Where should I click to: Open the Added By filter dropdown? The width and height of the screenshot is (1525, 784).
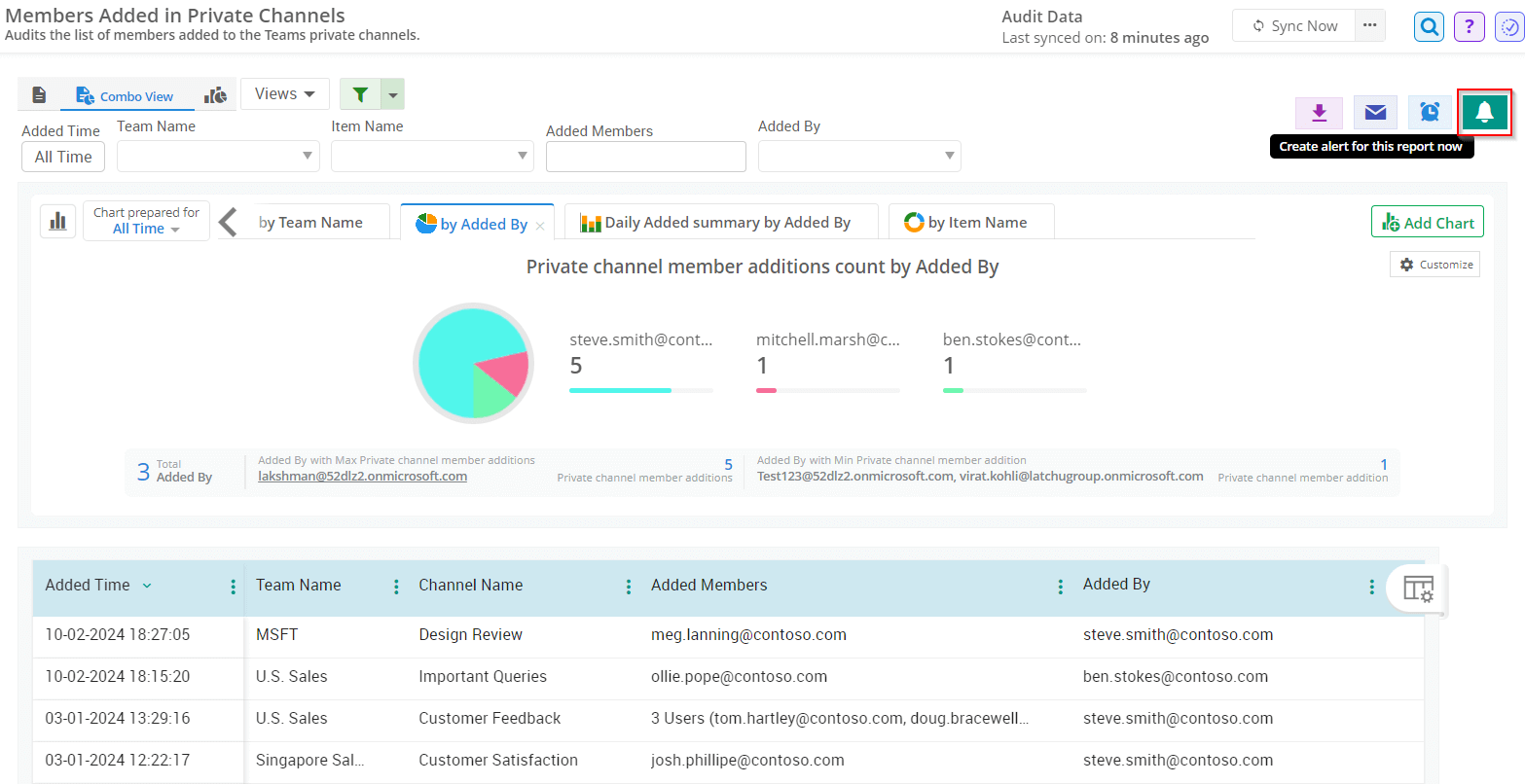point(858,156)
